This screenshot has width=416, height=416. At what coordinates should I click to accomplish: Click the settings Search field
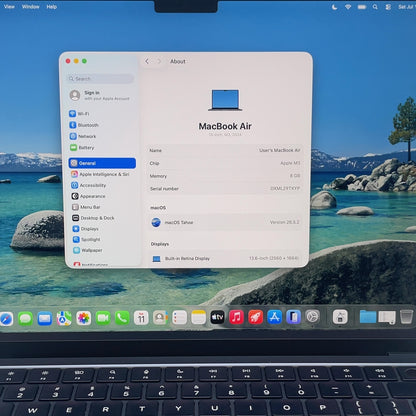(x=100, y=79)
